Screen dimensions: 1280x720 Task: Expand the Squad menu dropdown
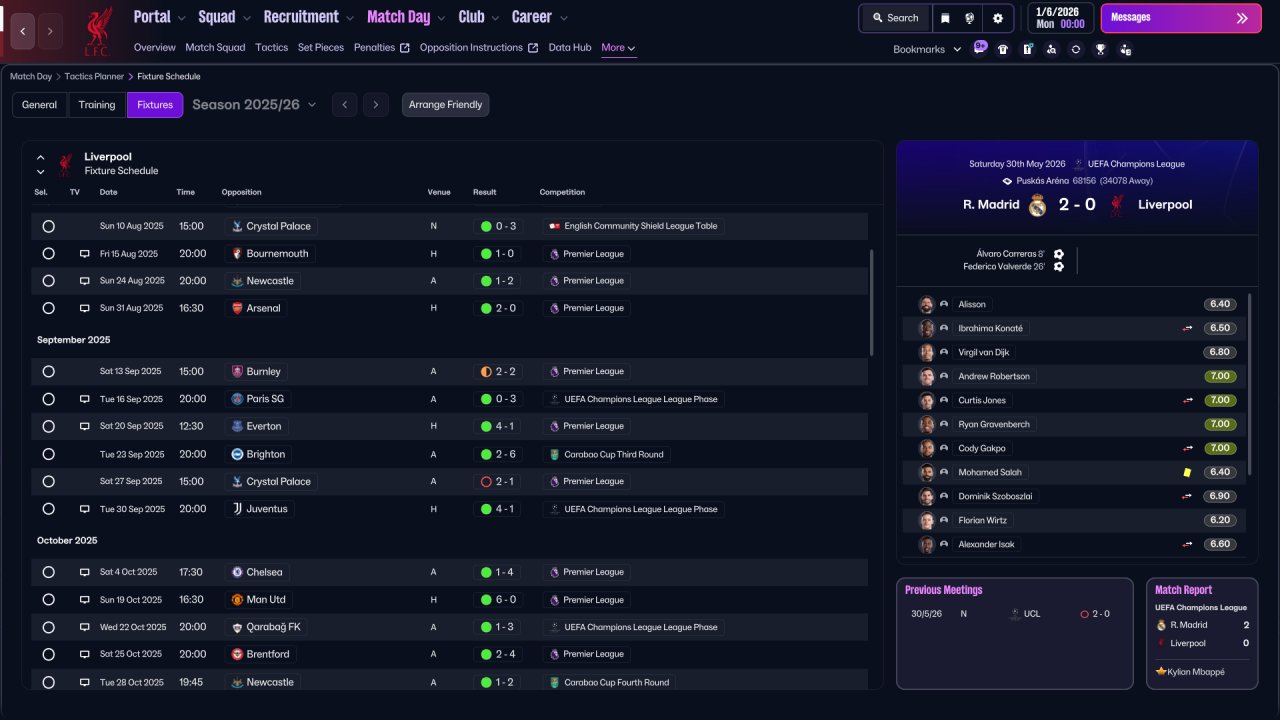tap(246, 18)
